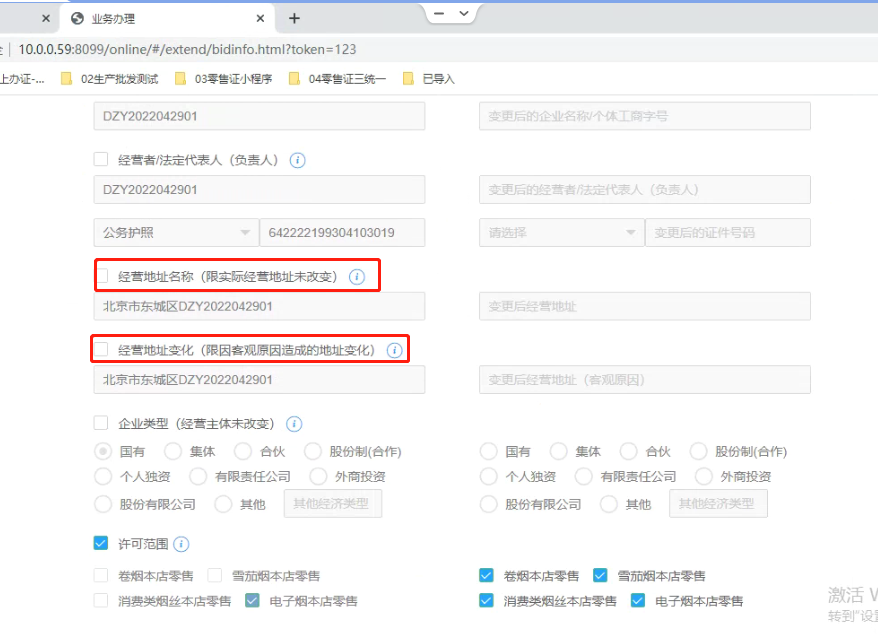
Task: Click 变更后的企业名称/个体工商字号 input field
Action: point(645,116)
